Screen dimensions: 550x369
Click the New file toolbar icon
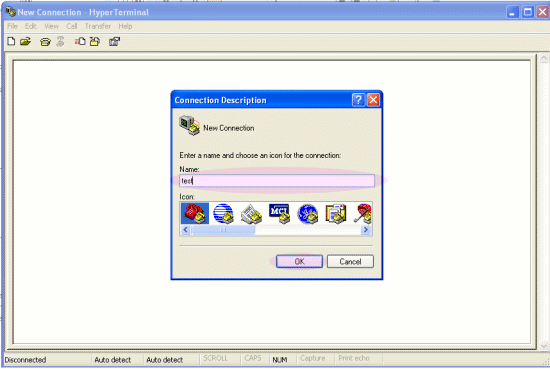point(11,41)
